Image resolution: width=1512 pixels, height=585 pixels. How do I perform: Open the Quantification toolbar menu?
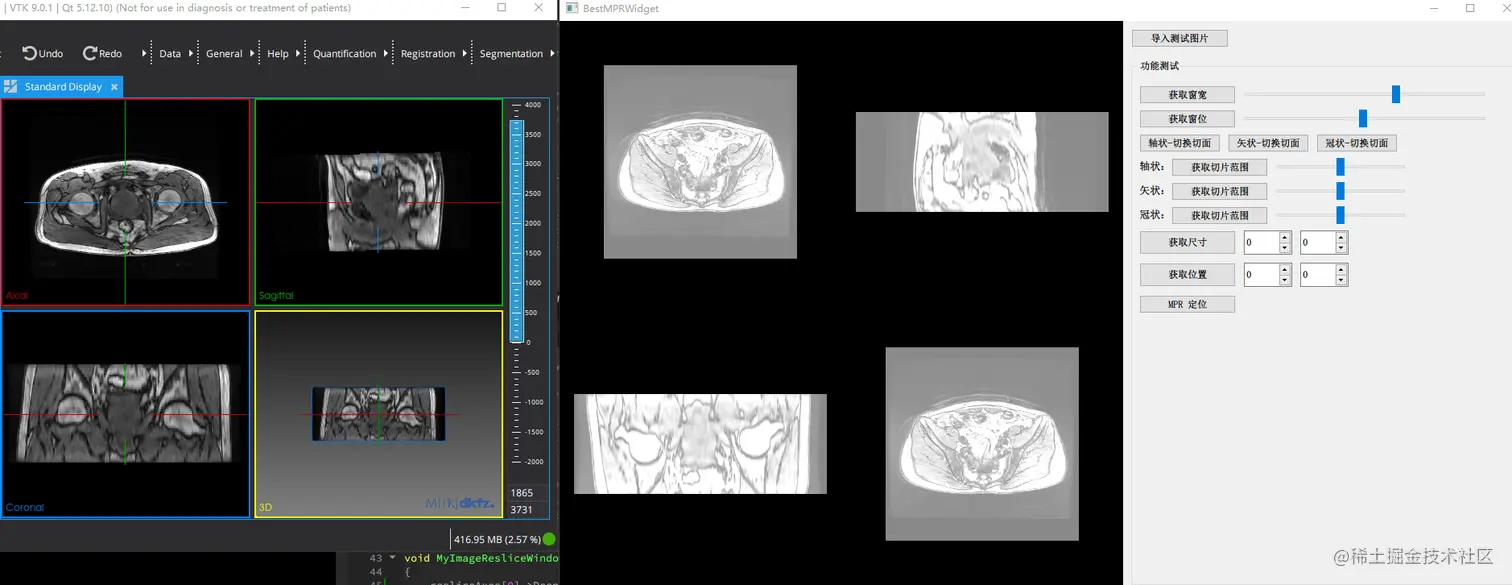345,54
